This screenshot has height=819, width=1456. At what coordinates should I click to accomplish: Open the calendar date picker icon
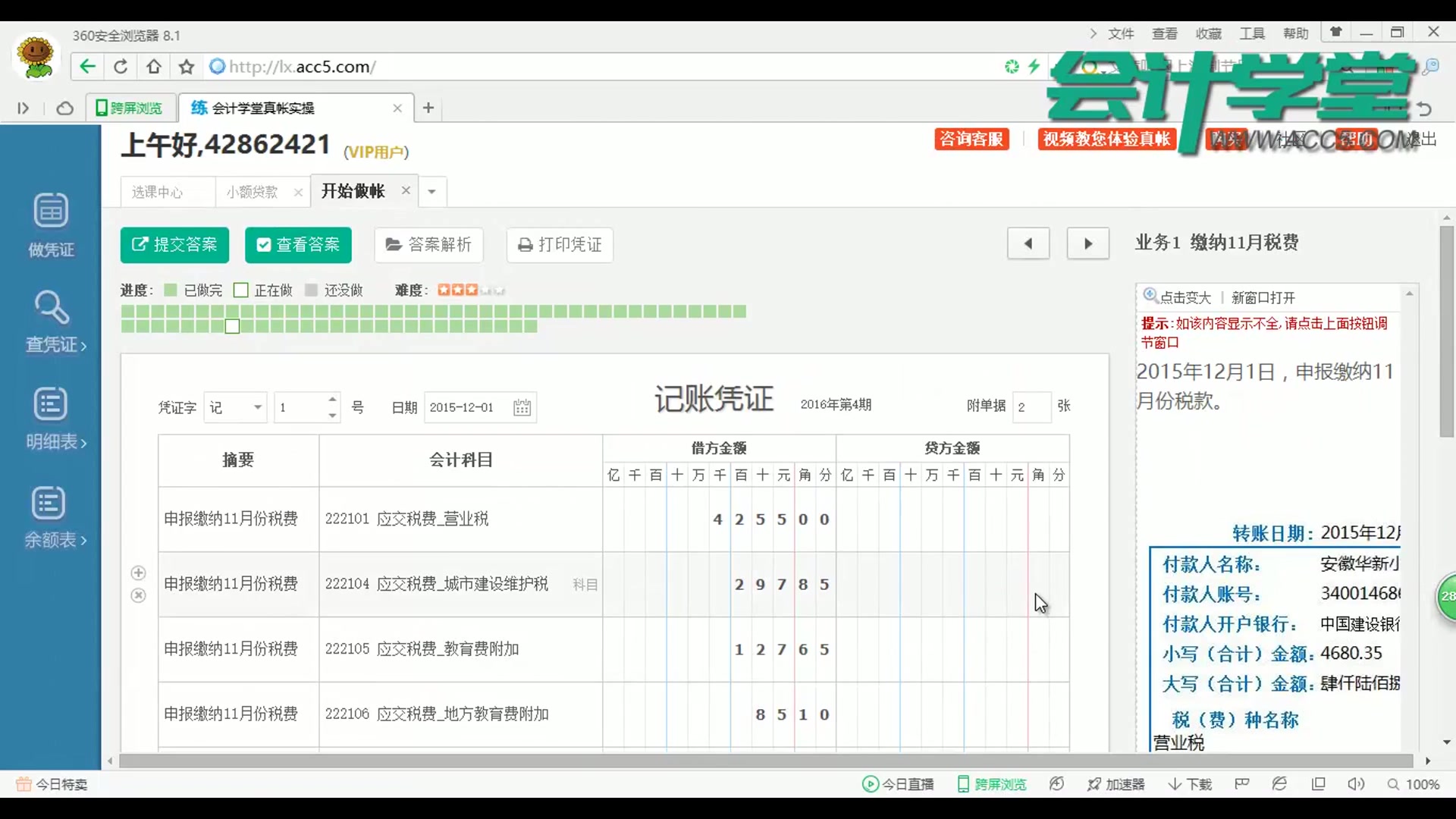[522, 407]
